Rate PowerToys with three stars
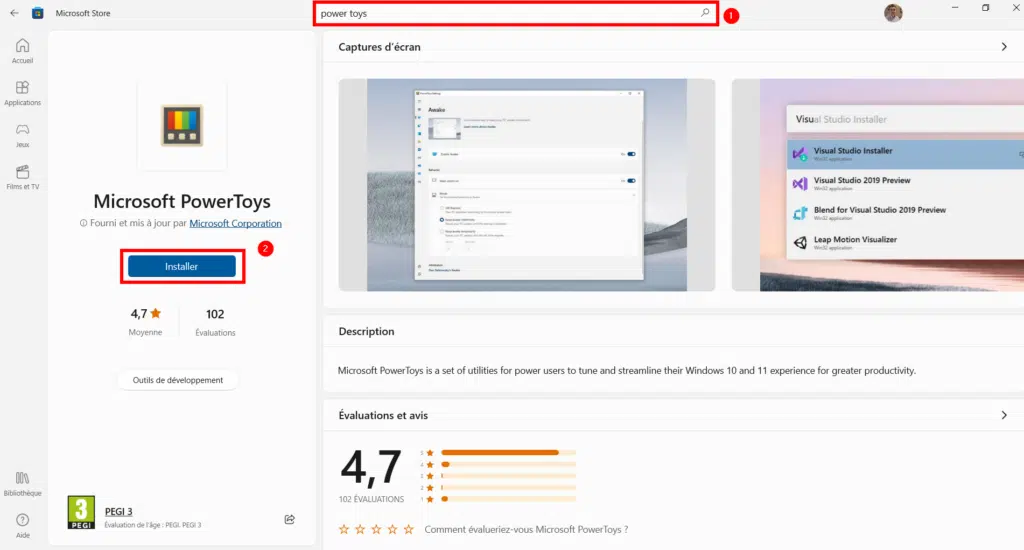 376,529
